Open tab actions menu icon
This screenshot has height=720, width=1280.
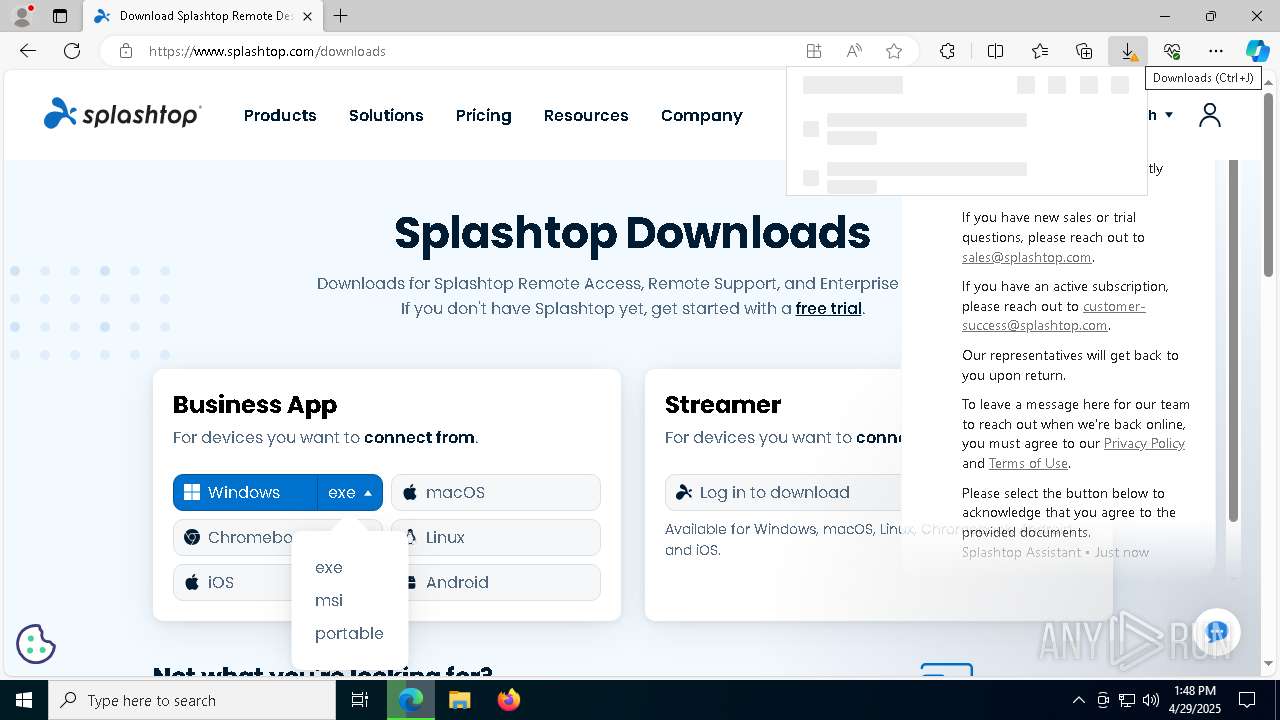(60, 16)
